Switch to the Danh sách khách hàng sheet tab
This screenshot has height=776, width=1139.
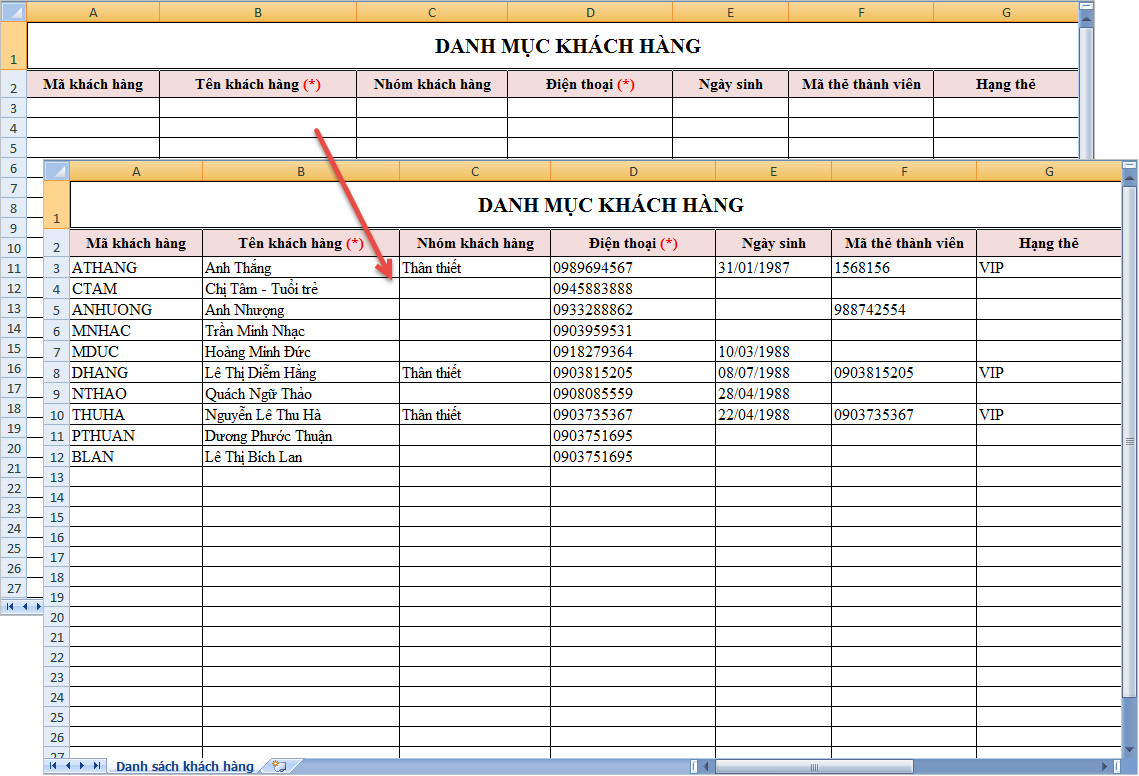click(183, 766)
